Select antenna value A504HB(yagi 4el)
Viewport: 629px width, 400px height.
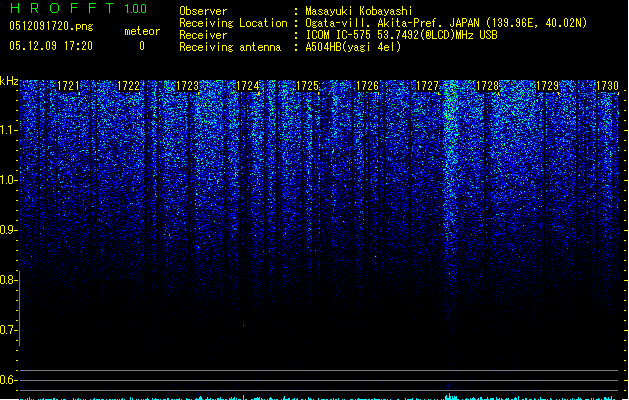[x=353, y=47]
